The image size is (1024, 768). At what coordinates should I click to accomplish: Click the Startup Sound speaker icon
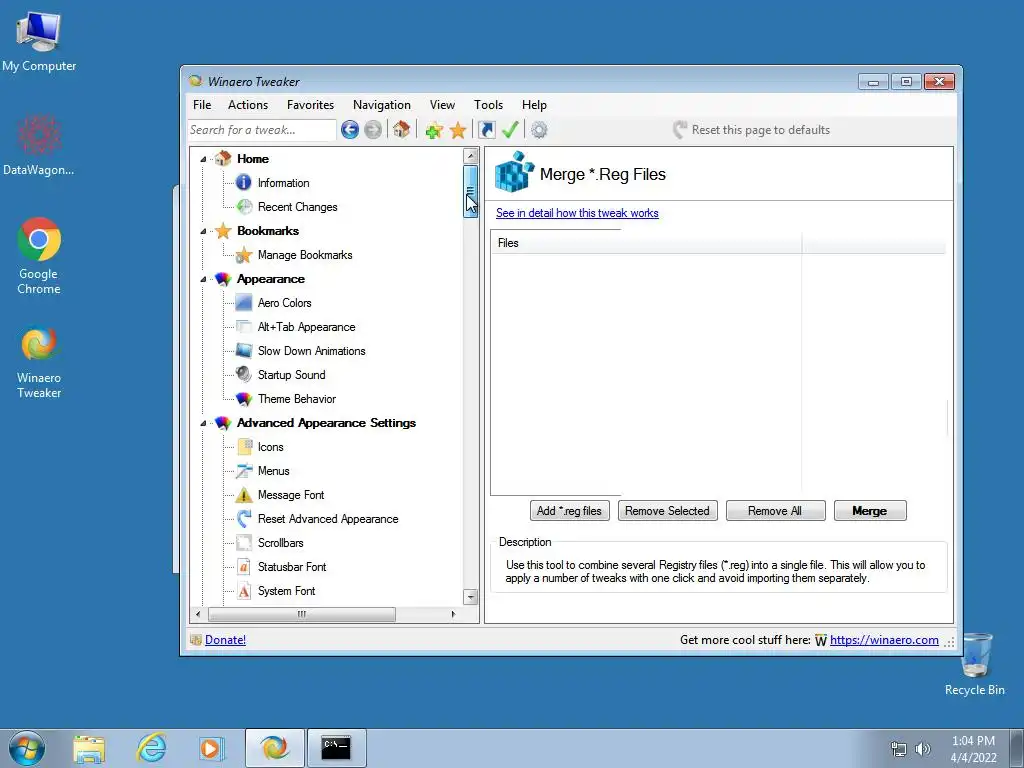click(x=244, y=374)
